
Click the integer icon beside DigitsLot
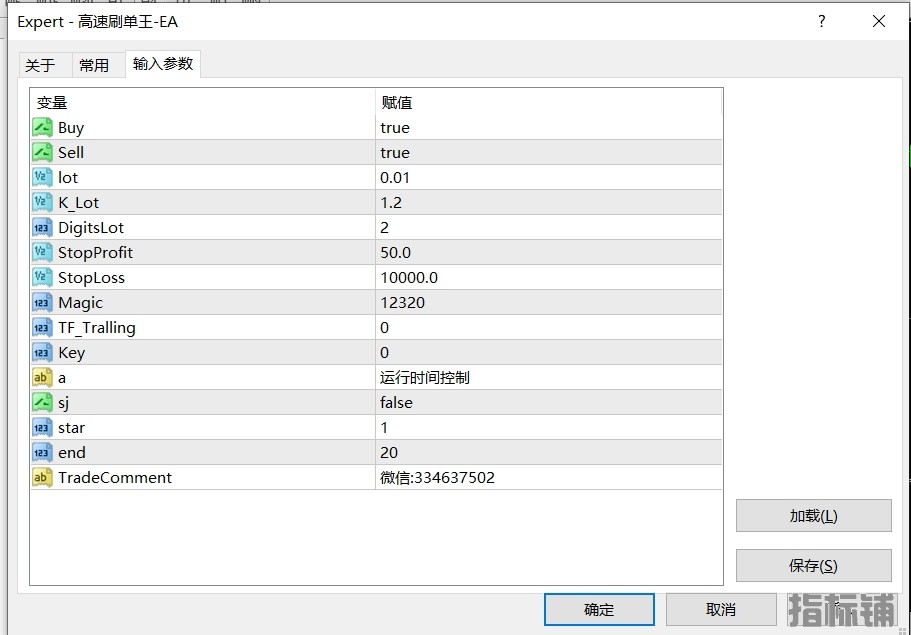42,227
